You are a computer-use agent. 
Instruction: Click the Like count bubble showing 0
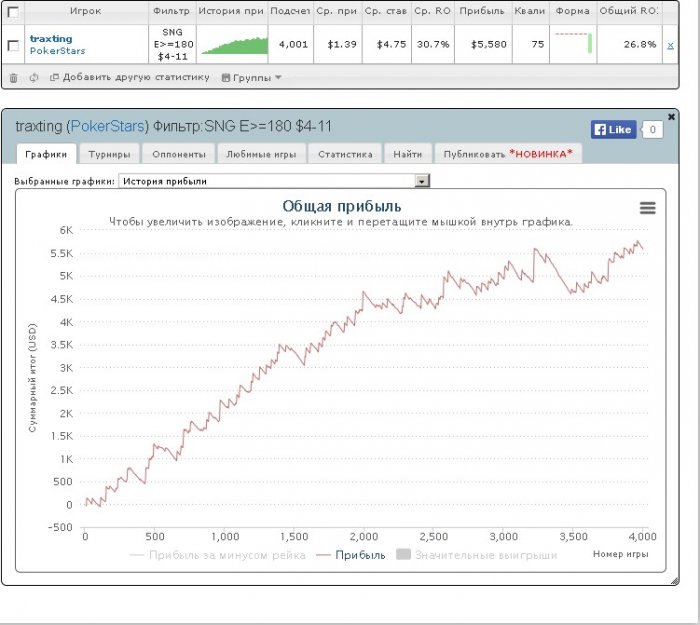tap(652, 129)
